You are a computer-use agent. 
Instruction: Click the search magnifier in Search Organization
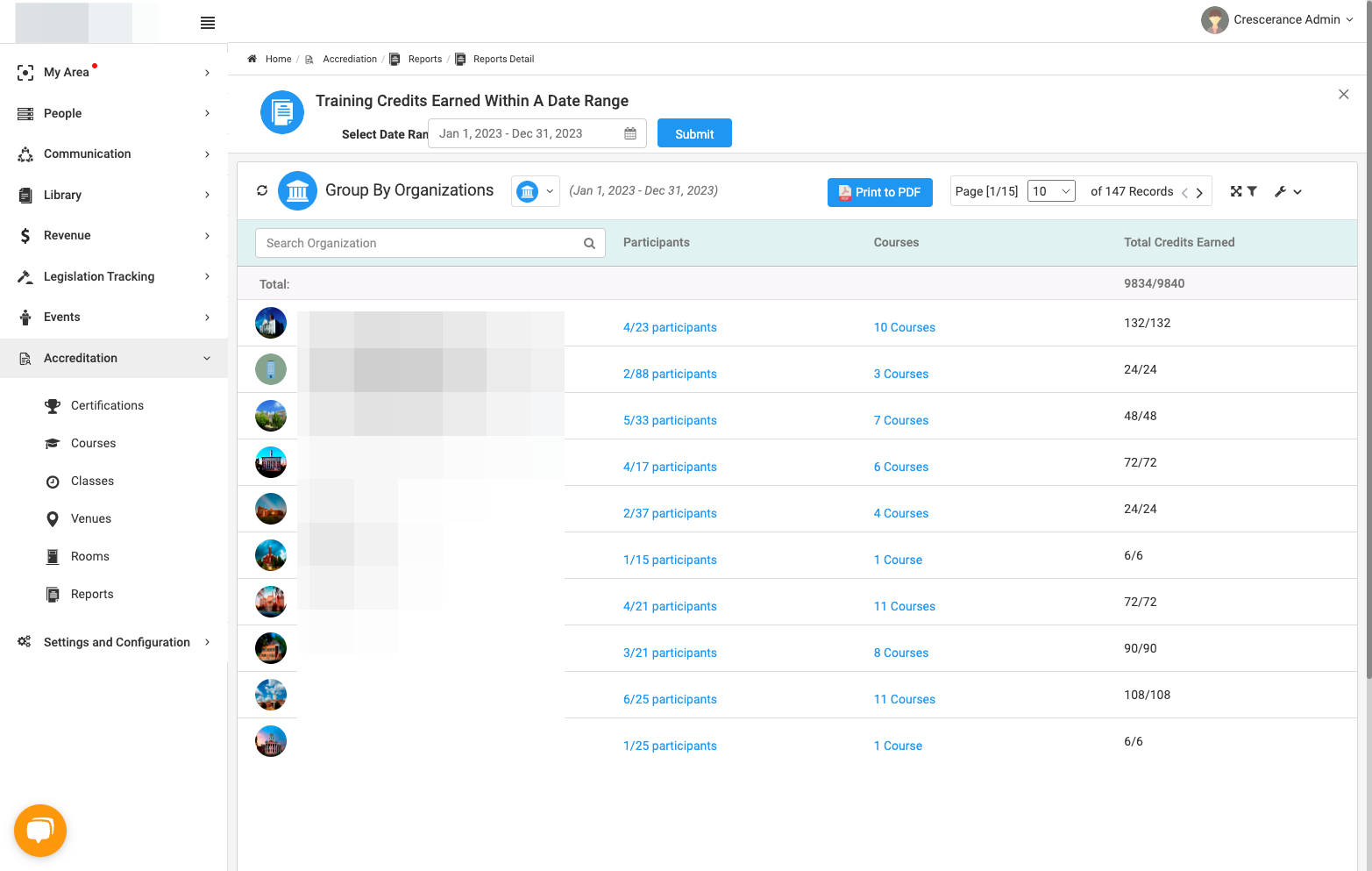[589, 243]
